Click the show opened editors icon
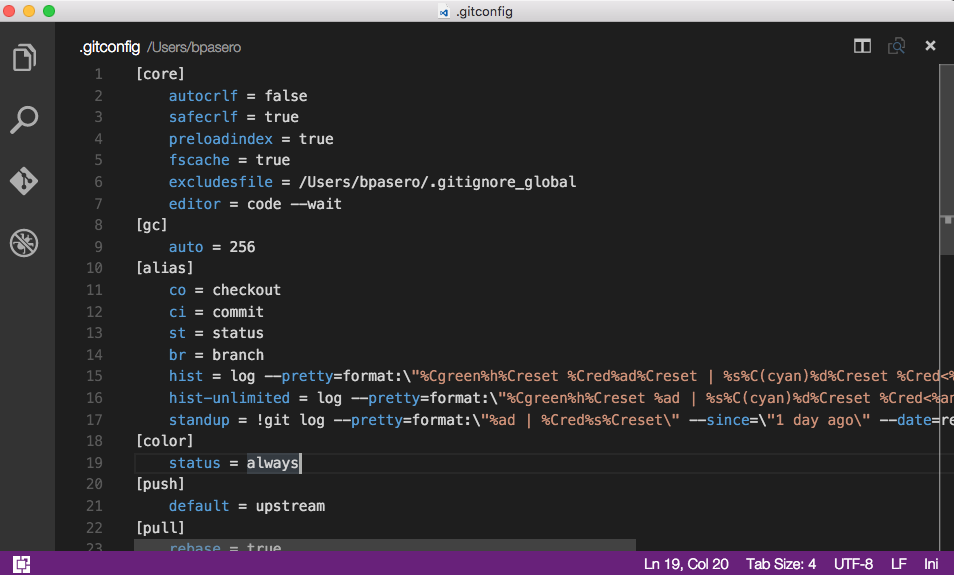Image resolution: width=954 pixels, height=575 pixels. (x=896, y=46)
